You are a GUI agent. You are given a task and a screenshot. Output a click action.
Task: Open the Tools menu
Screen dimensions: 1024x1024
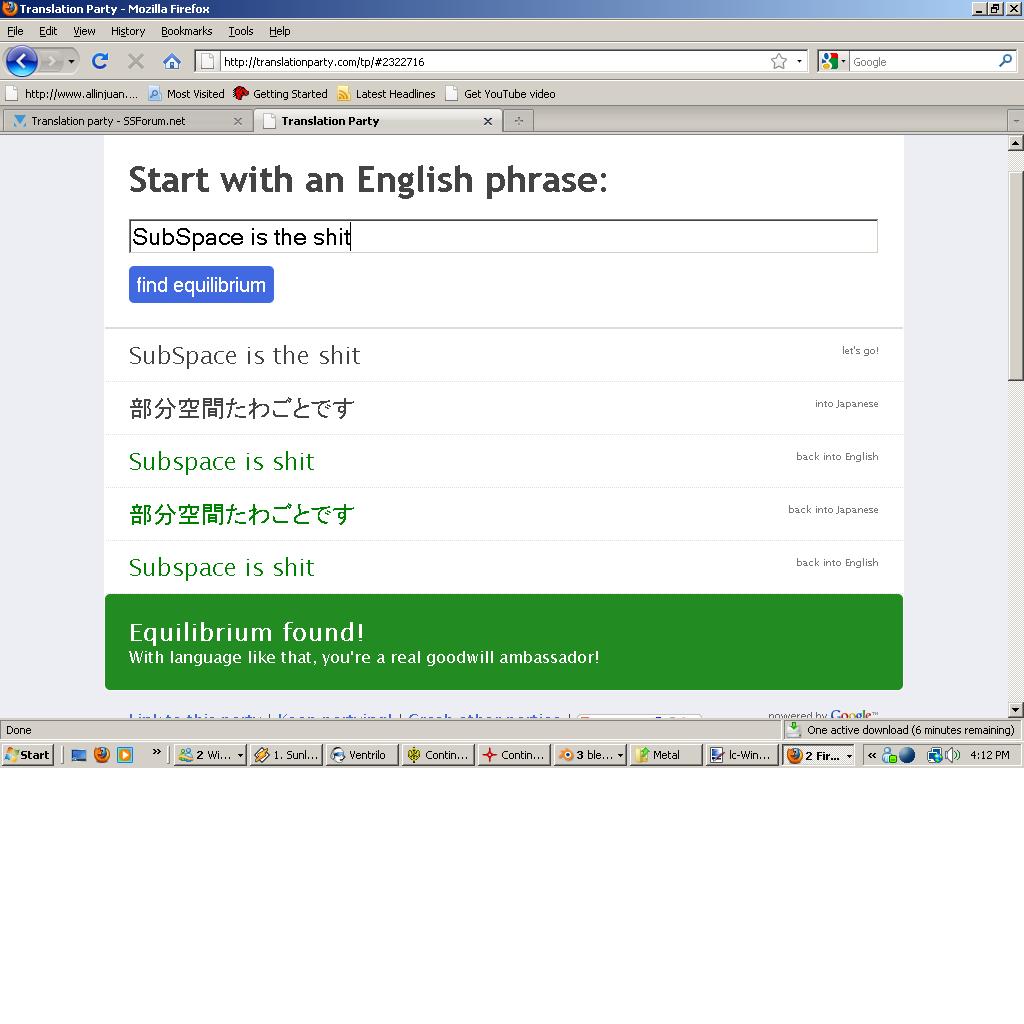tap(240, 31)
